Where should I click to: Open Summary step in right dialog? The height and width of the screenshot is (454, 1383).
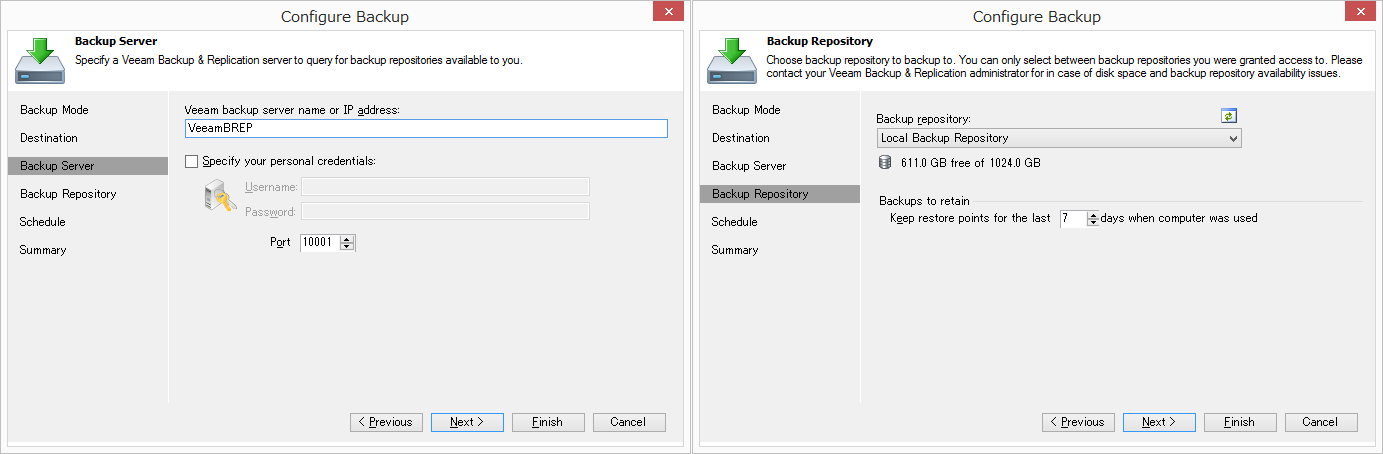(x=735, y=250)
